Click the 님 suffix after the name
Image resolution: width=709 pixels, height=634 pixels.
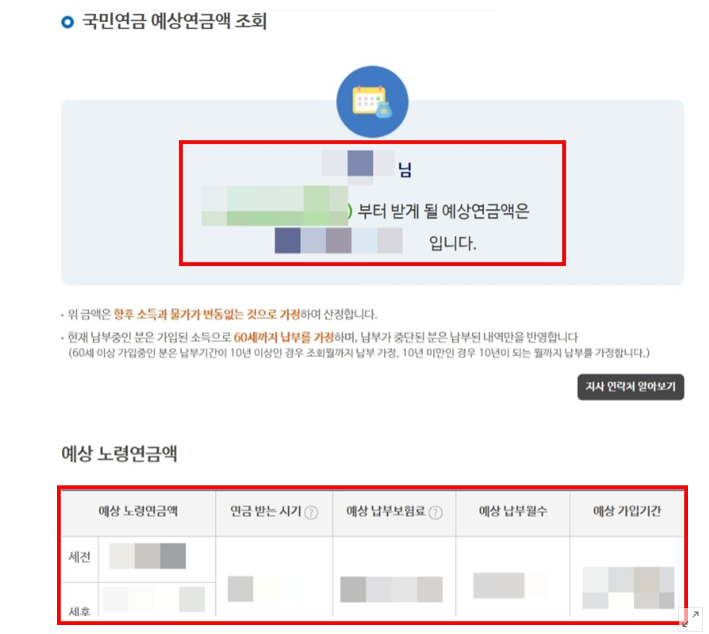click(x=405, y=170)
